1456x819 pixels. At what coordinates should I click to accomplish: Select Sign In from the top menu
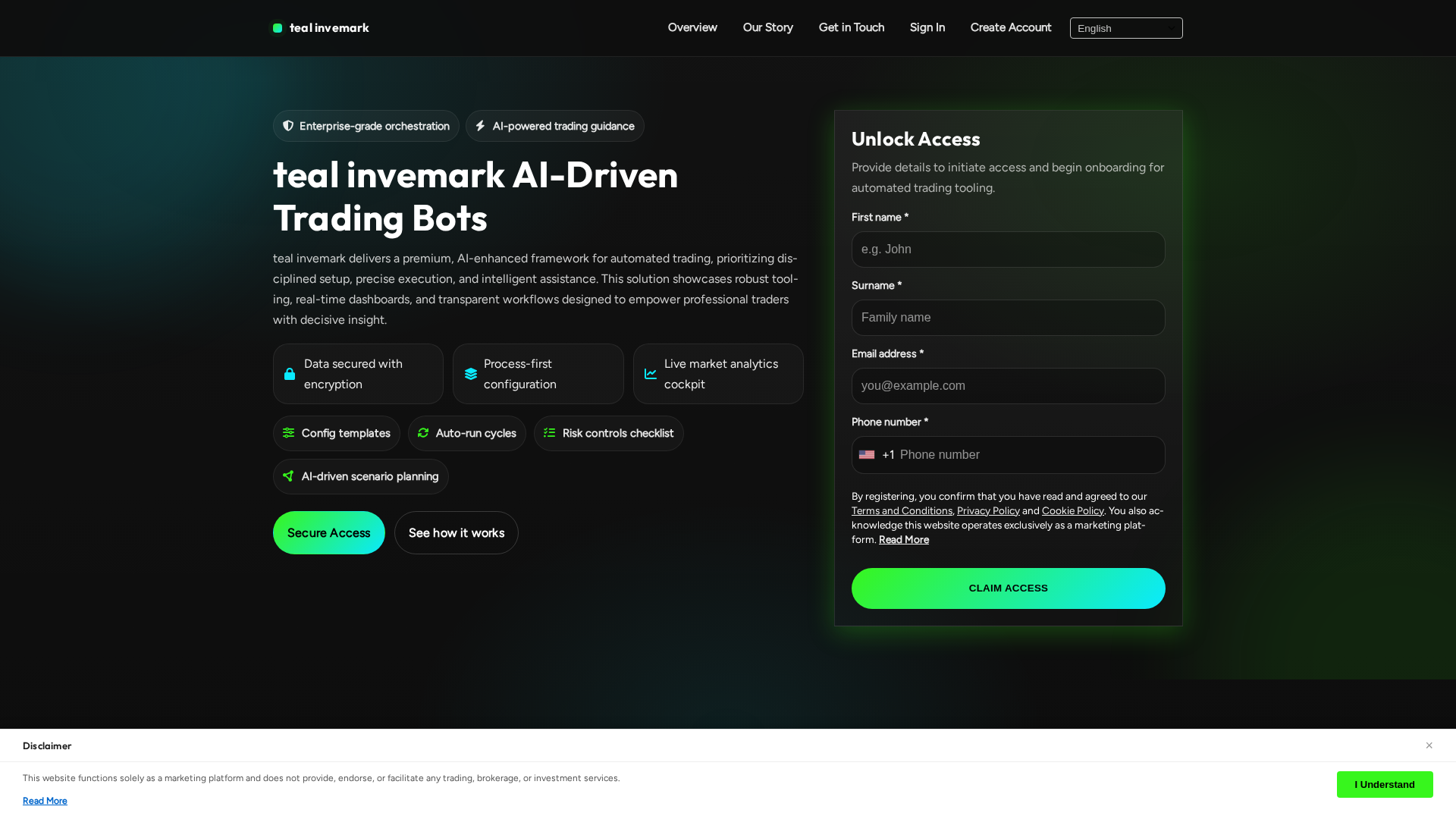pyautogui.click(x=927, y=27)
